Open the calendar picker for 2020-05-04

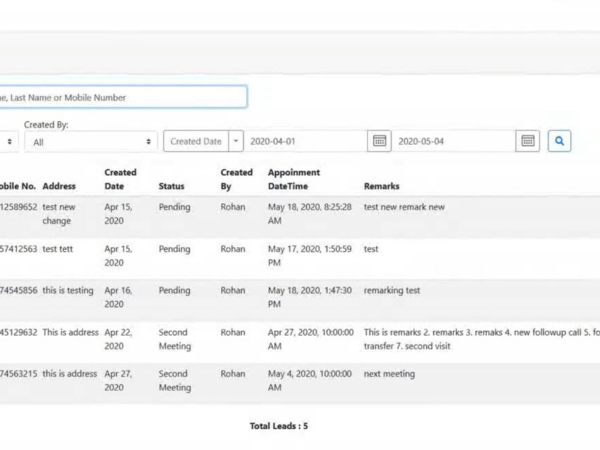(528, 142)
